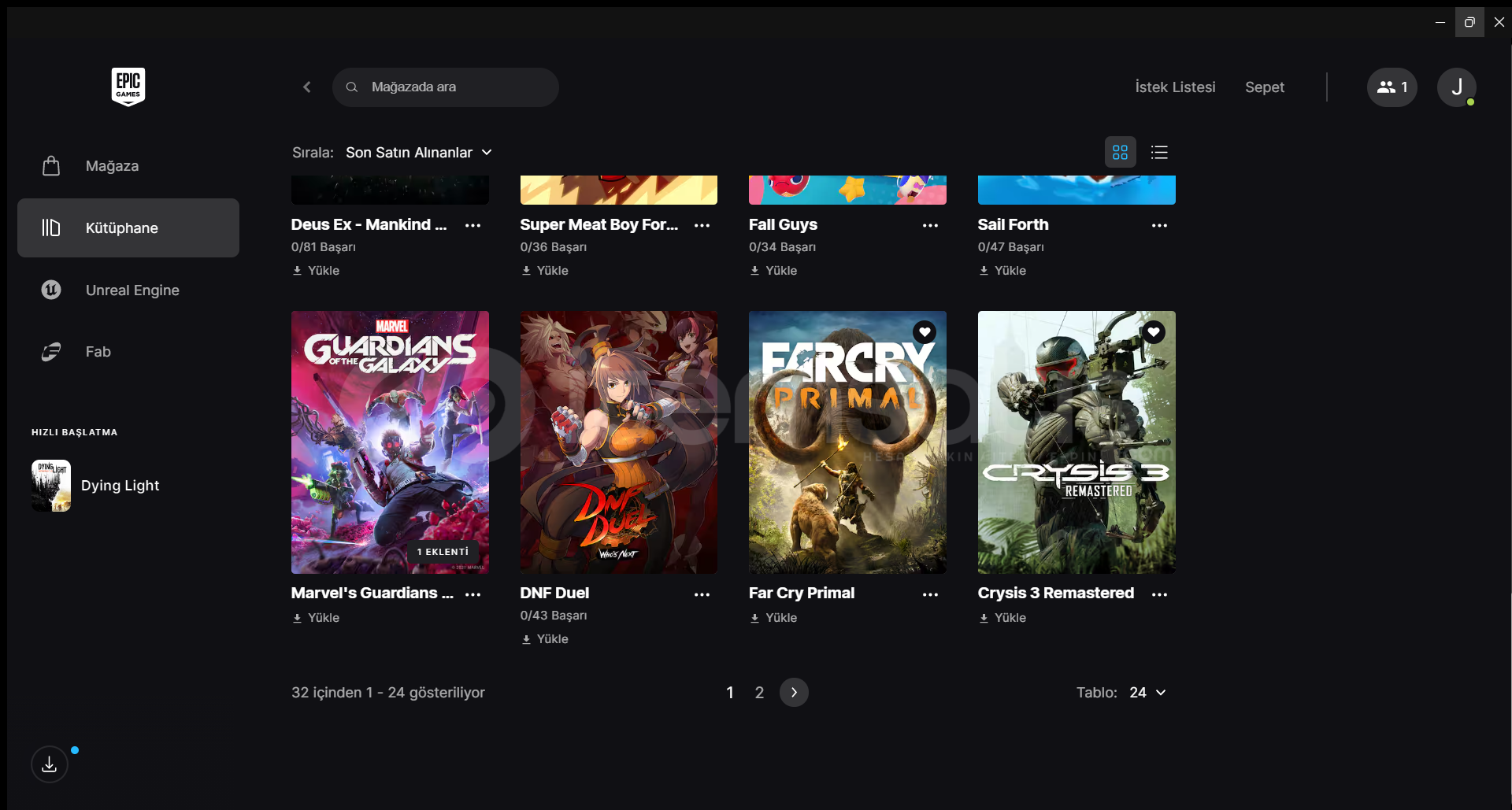Install Crysis 3 Remastered with Yükle
The image size is (1512, 810).
(x=1002, y=618)
